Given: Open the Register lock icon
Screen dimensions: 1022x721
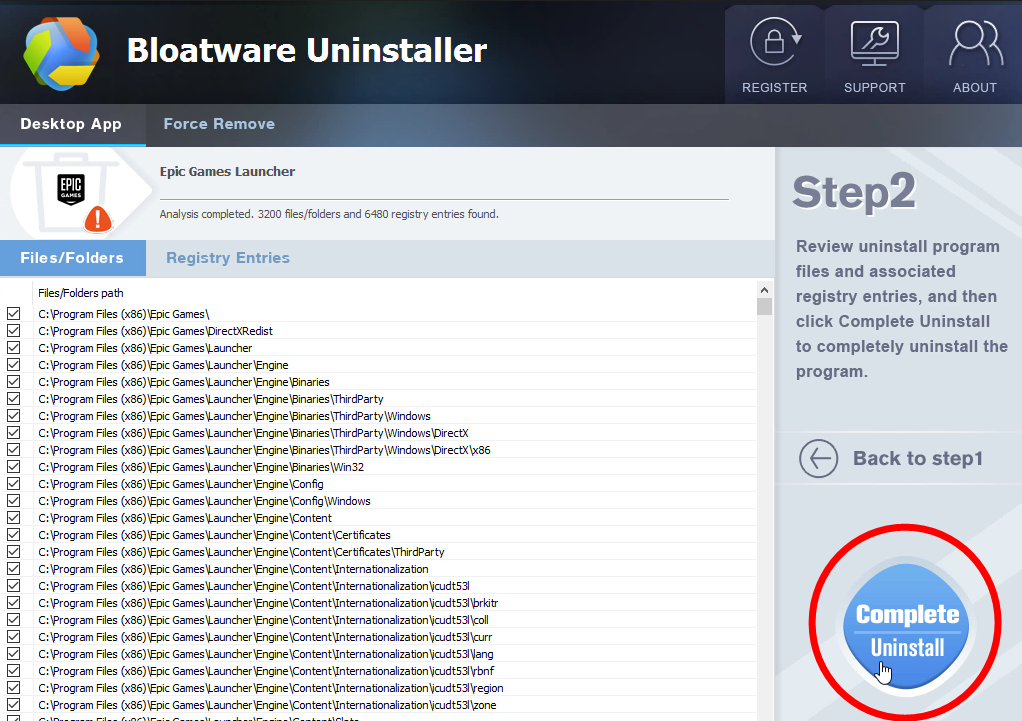Looking at the screenshot, I should [775, 42].
